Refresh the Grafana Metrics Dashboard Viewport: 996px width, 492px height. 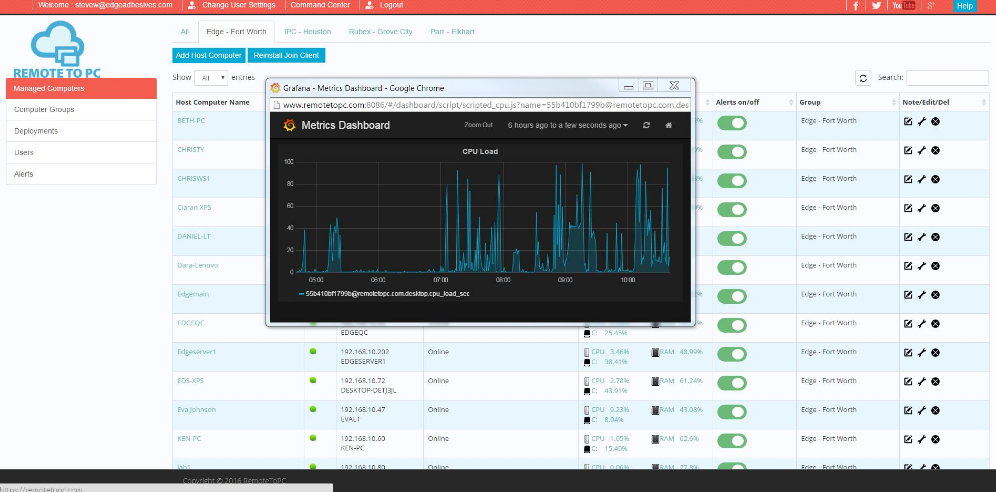[646, 125]
